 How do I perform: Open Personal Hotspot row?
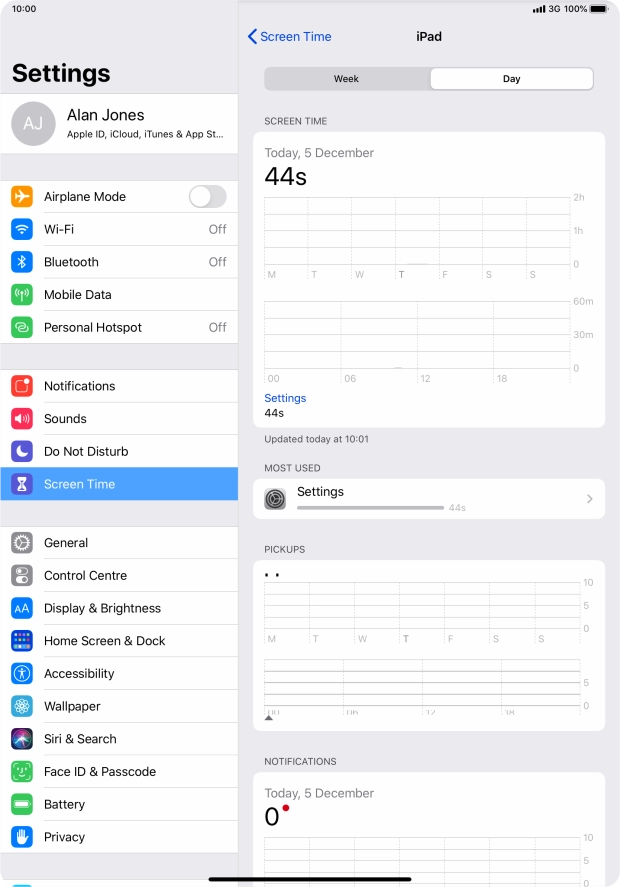119,328
